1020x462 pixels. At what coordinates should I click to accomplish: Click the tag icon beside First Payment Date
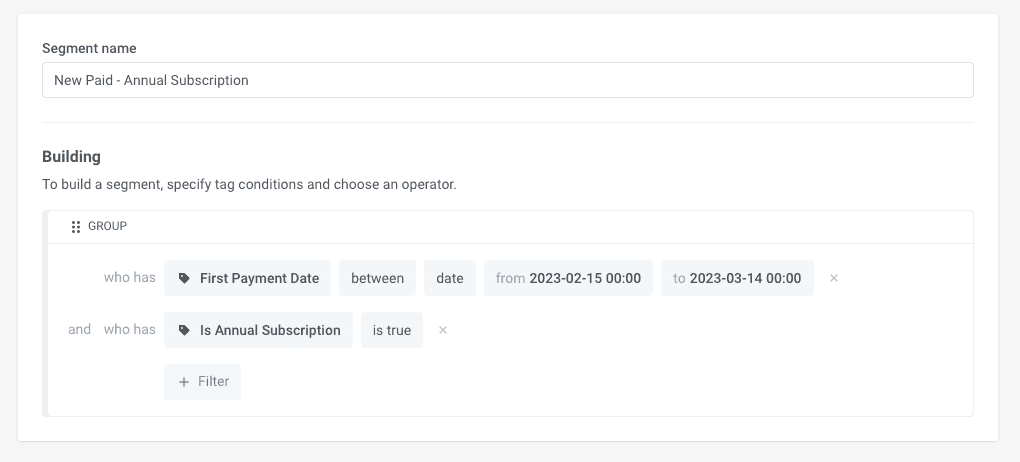pyautogui.click(x=184, y=279)
